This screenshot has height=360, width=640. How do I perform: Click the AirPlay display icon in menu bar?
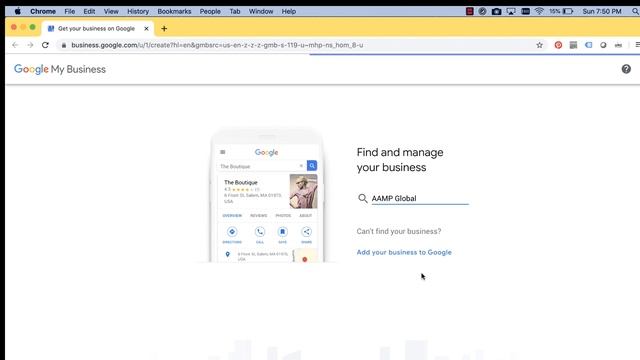tap(511, 11)
